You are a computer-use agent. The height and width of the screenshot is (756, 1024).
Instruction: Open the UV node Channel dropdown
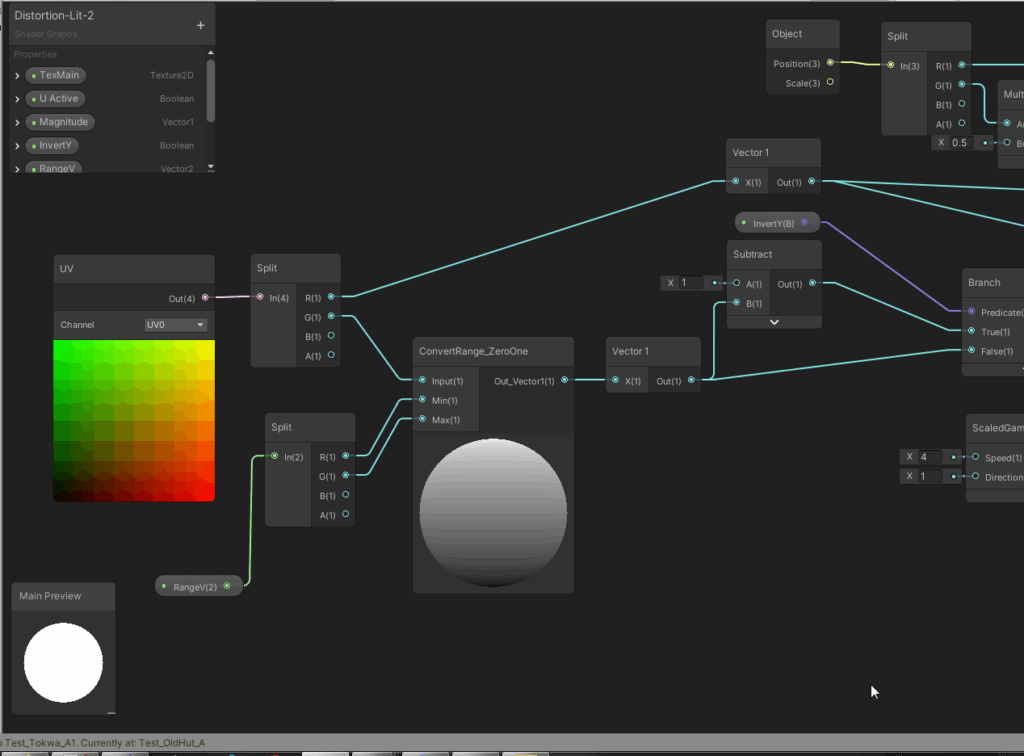pyautogui.click(x=176, y=325)
